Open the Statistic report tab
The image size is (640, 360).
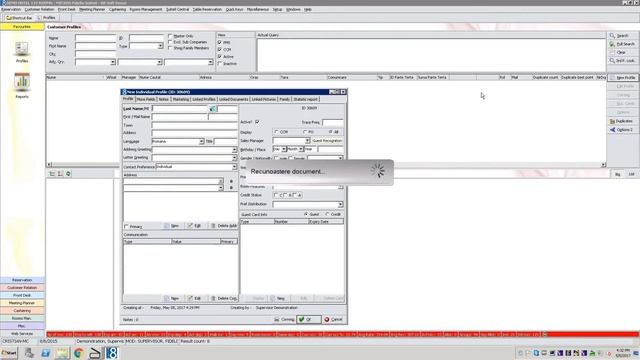click(x=306, y=99)
